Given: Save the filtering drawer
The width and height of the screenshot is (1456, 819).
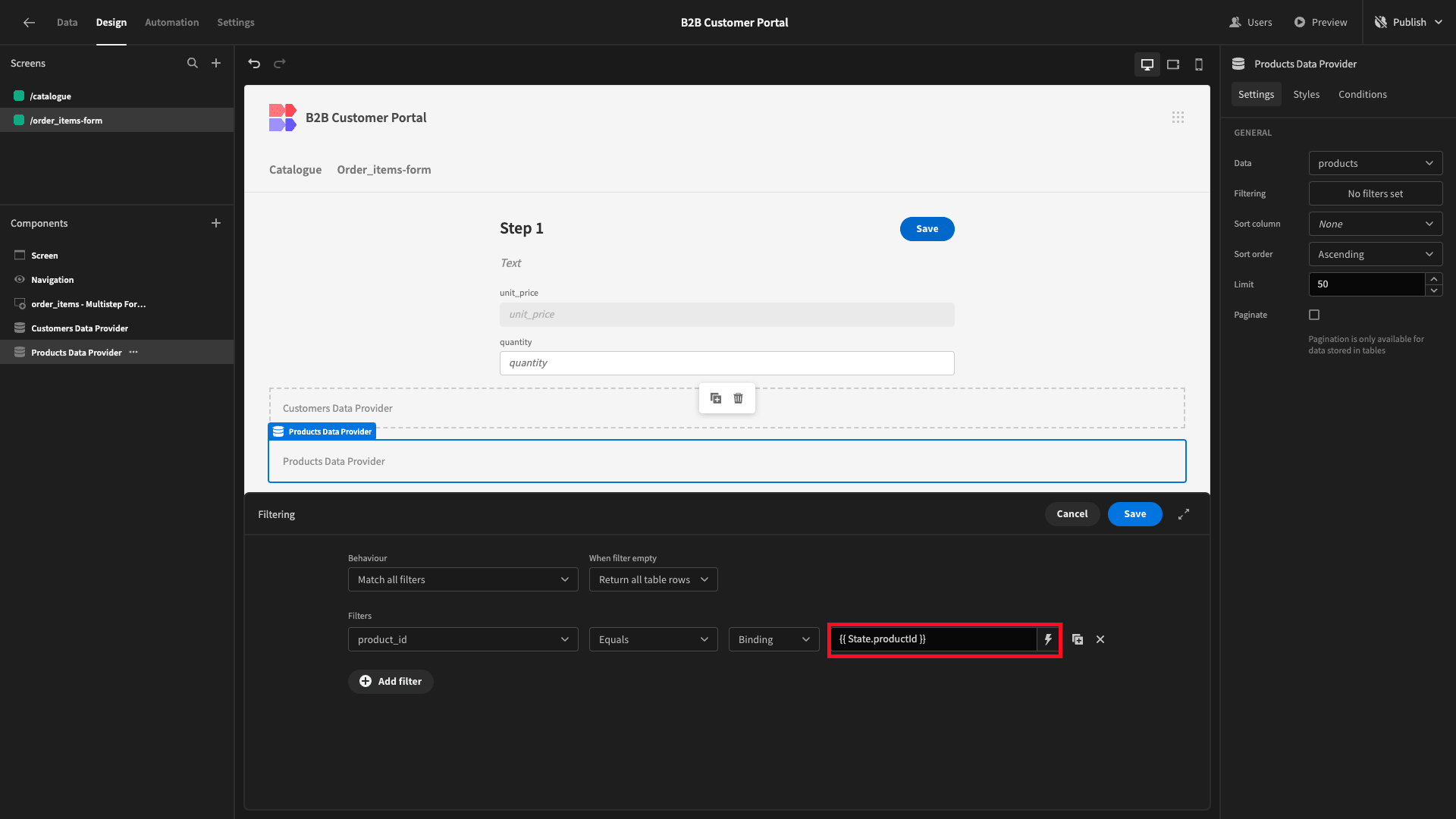Looking at the screenshot, I should pyautogui.click(x=1134, y=514).
